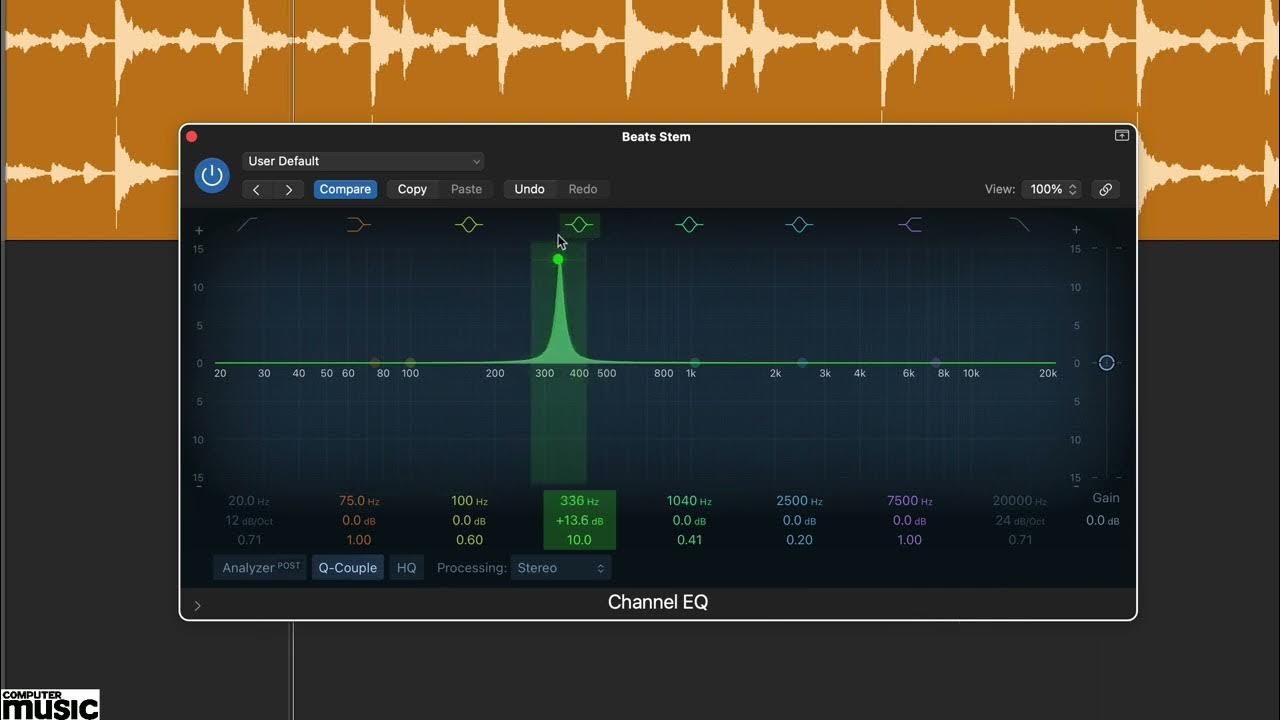Close the Beats Stem plugin window

192,136
